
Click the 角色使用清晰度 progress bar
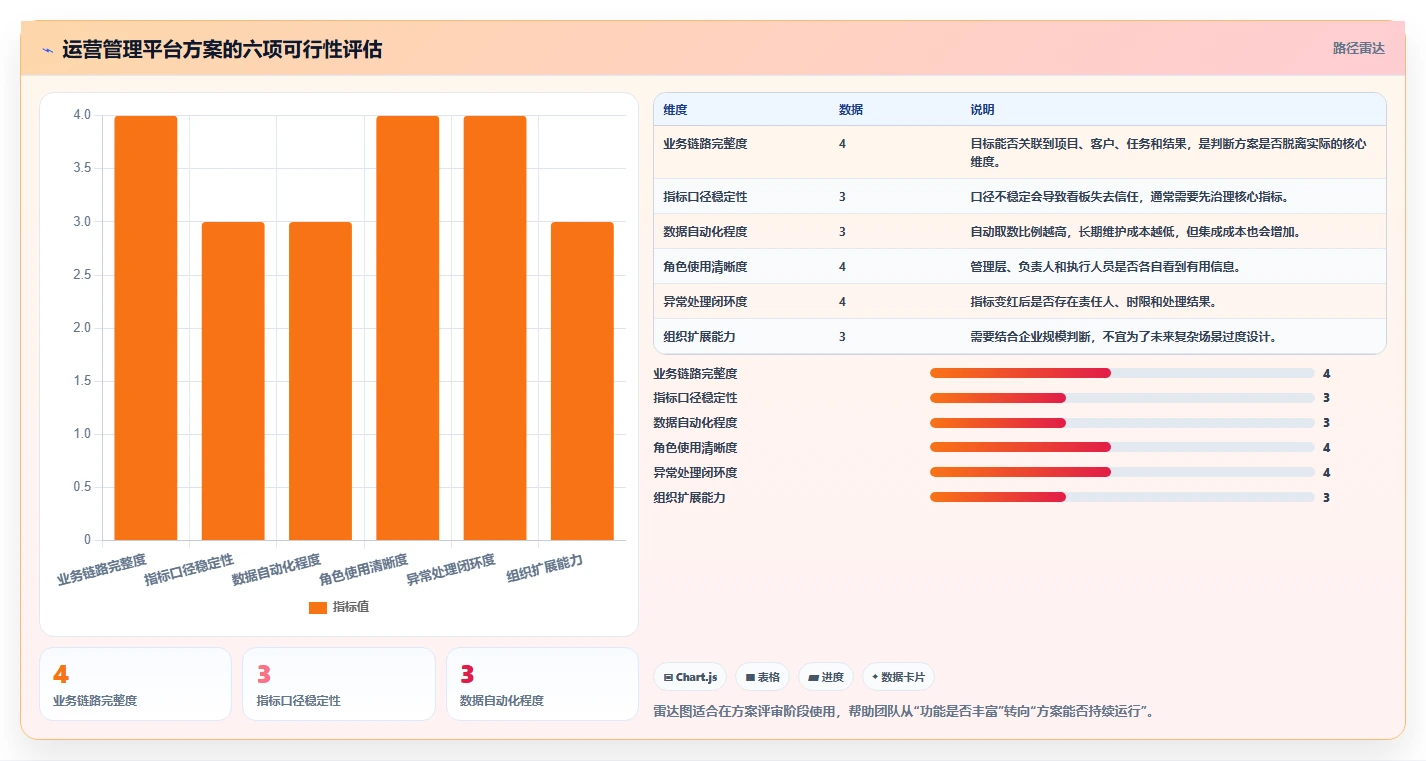[x=1122, y=448]
